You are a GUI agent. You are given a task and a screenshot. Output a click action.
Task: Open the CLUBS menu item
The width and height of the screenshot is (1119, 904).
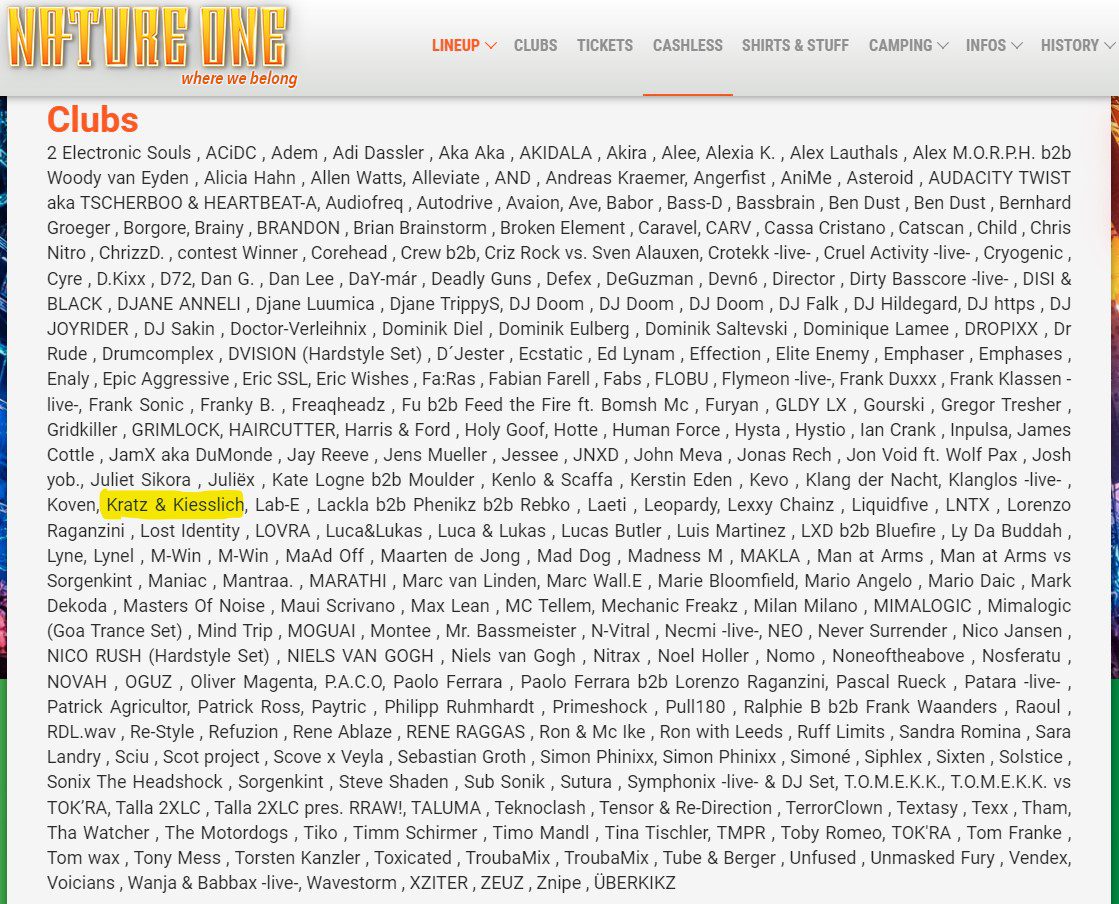coord(535,45)
